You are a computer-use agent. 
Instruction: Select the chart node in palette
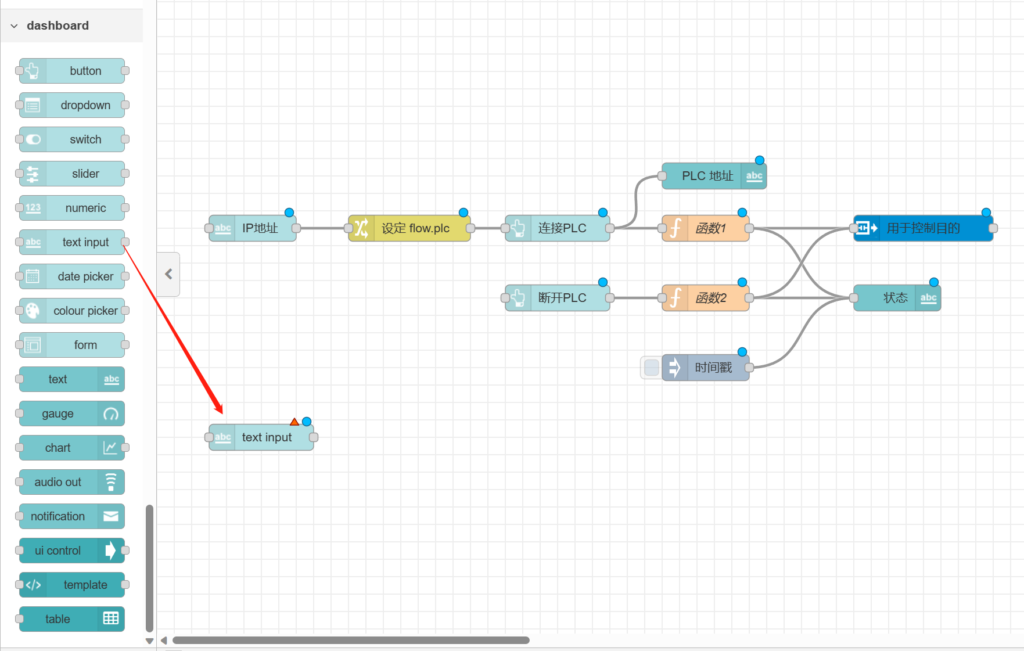(72, 448)
